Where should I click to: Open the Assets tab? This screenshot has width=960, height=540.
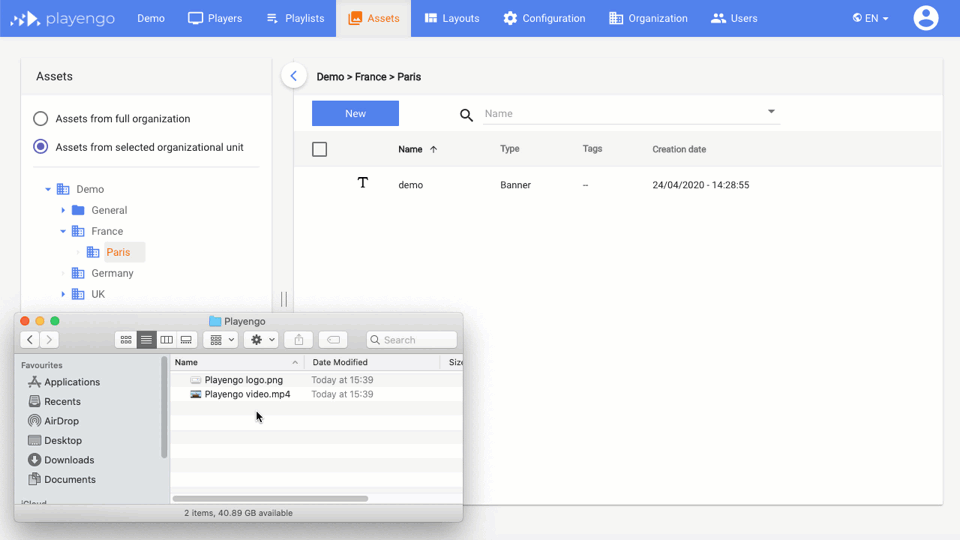pyautogui.click(x=373, y=18)
